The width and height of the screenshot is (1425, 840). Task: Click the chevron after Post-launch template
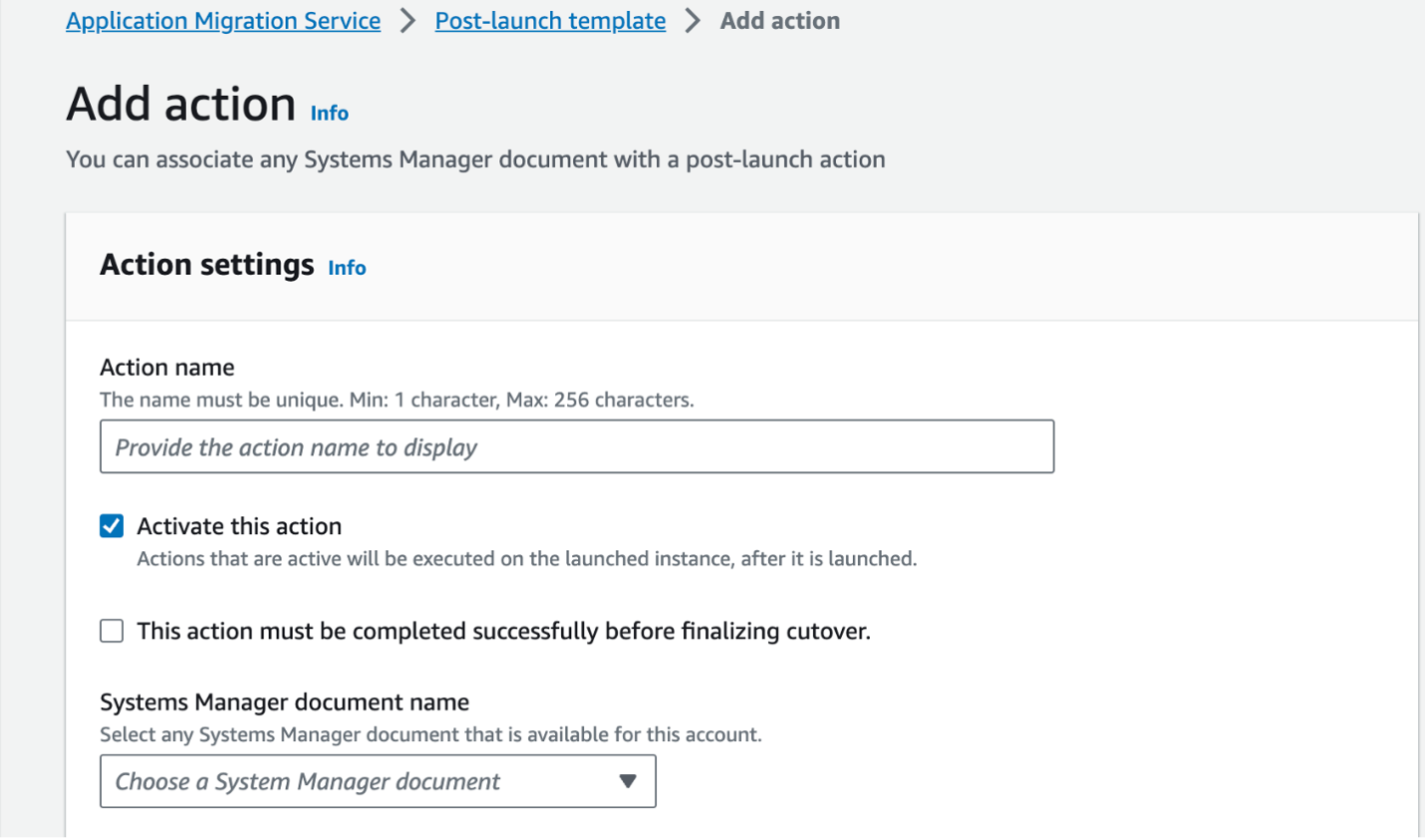tap(693, 21)
